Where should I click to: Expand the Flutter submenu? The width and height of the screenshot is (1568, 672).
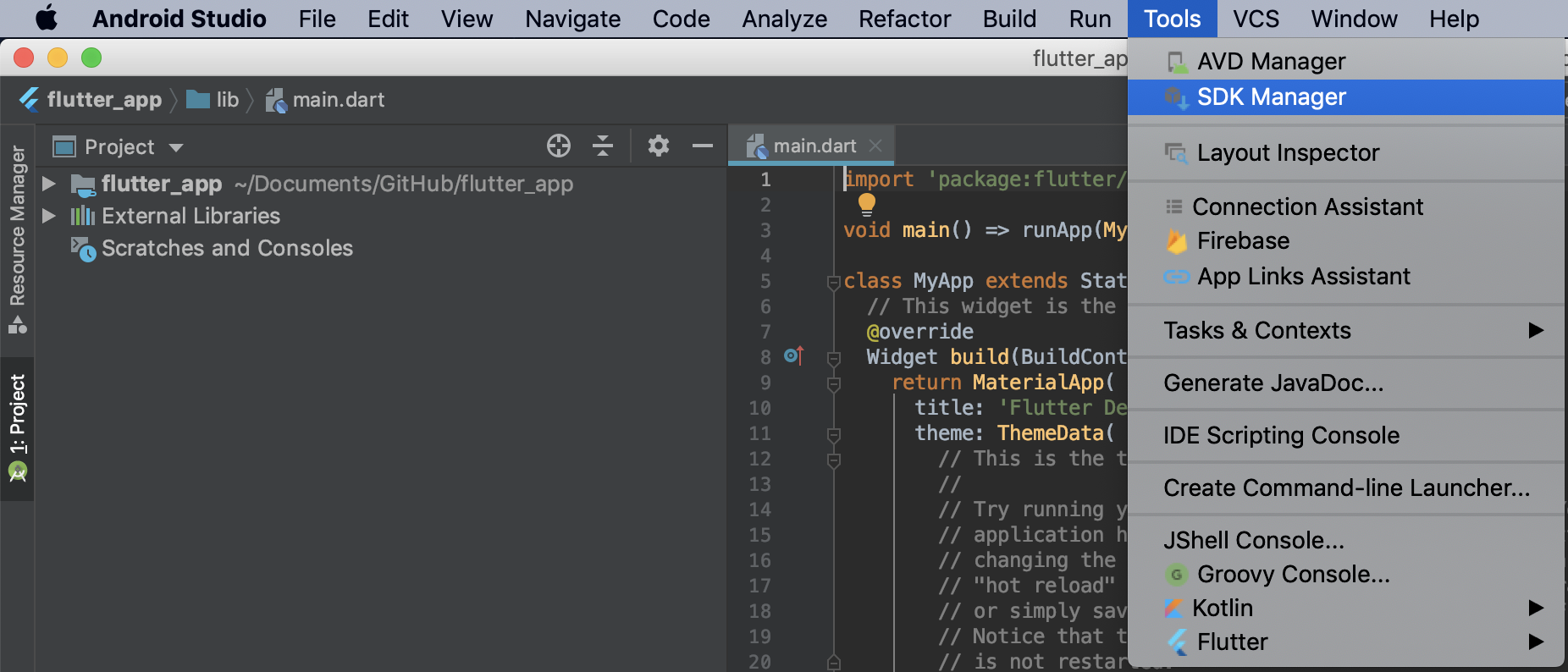[x=1346, y=642]
